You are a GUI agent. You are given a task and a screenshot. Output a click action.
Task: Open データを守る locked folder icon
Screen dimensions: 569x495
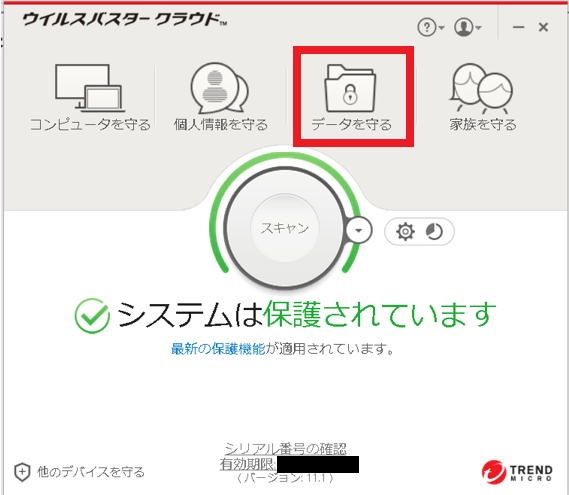pos(350,88)
